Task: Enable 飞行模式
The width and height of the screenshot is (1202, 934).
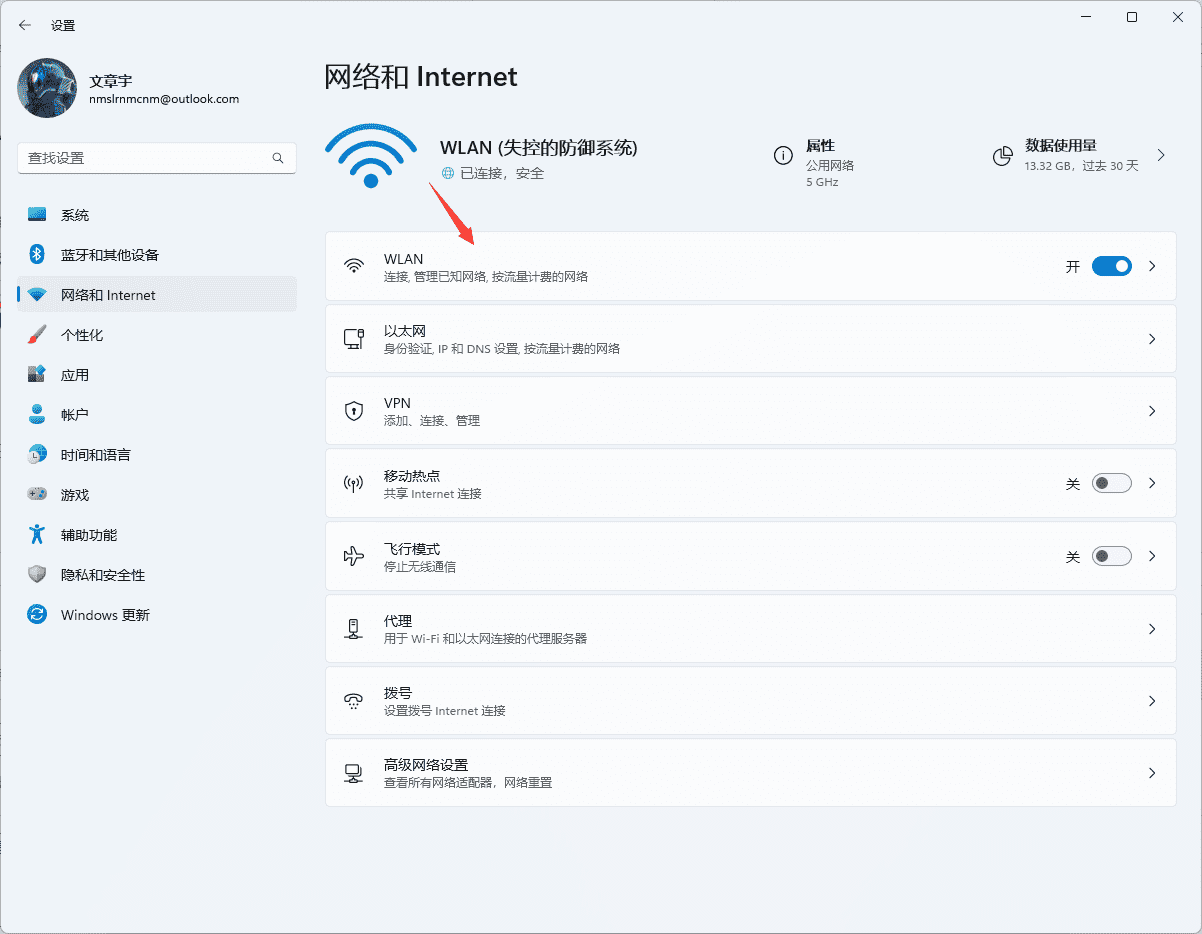Action: (x=1110, y=556)
